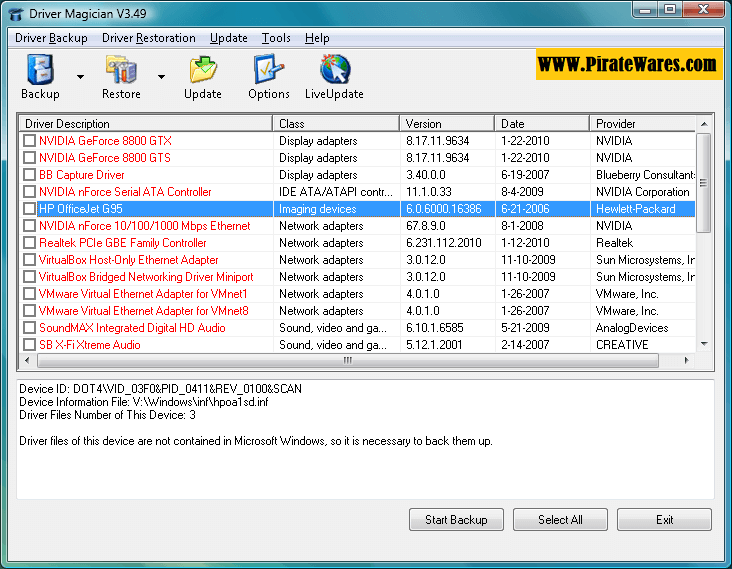Click the Blueberry Consultants provider cell
Viewport: 732px width, 569px height.
(645, 175)
